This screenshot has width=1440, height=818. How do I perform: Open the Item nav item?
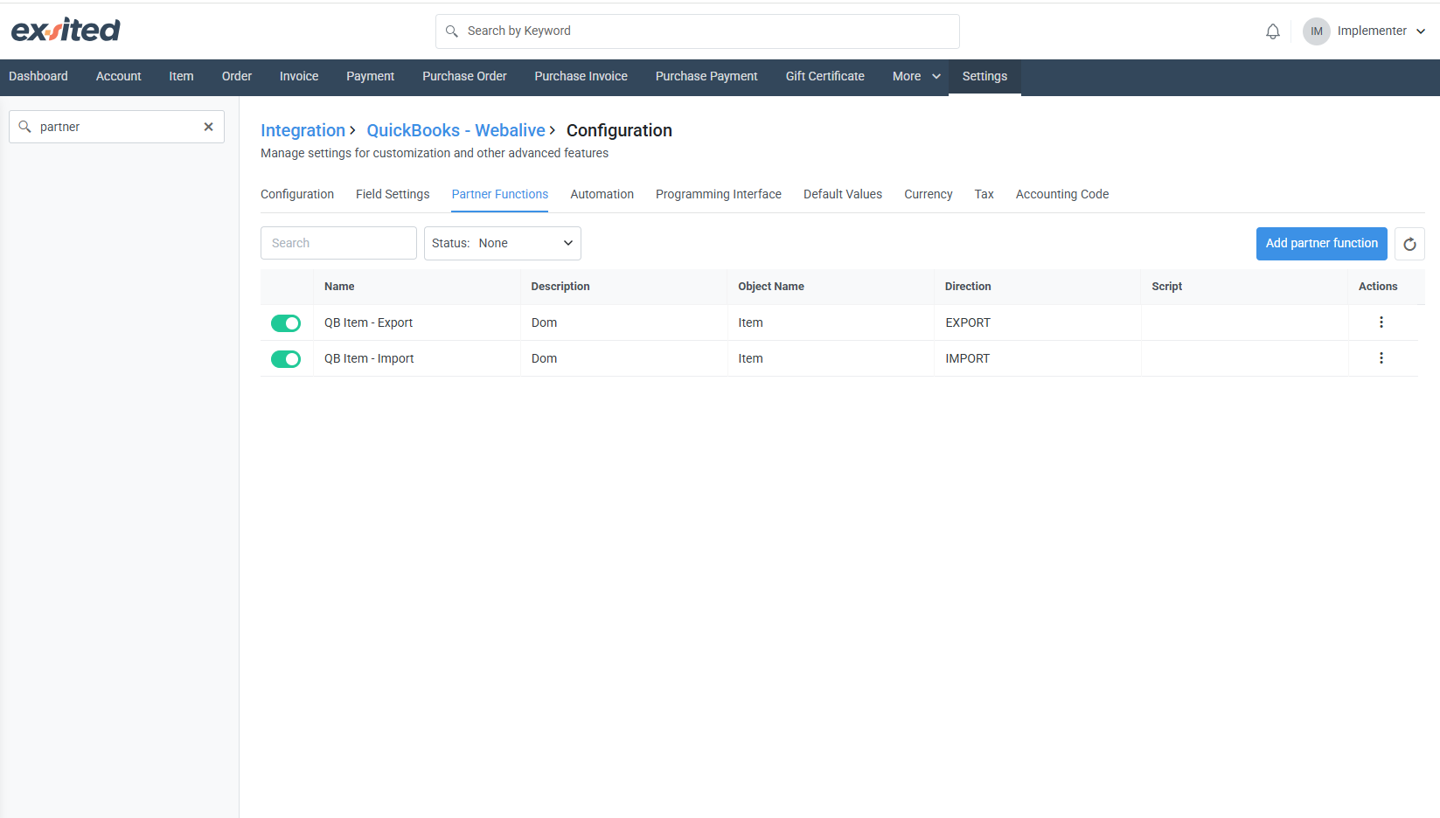pyautogui.click(x=181, y=76)
